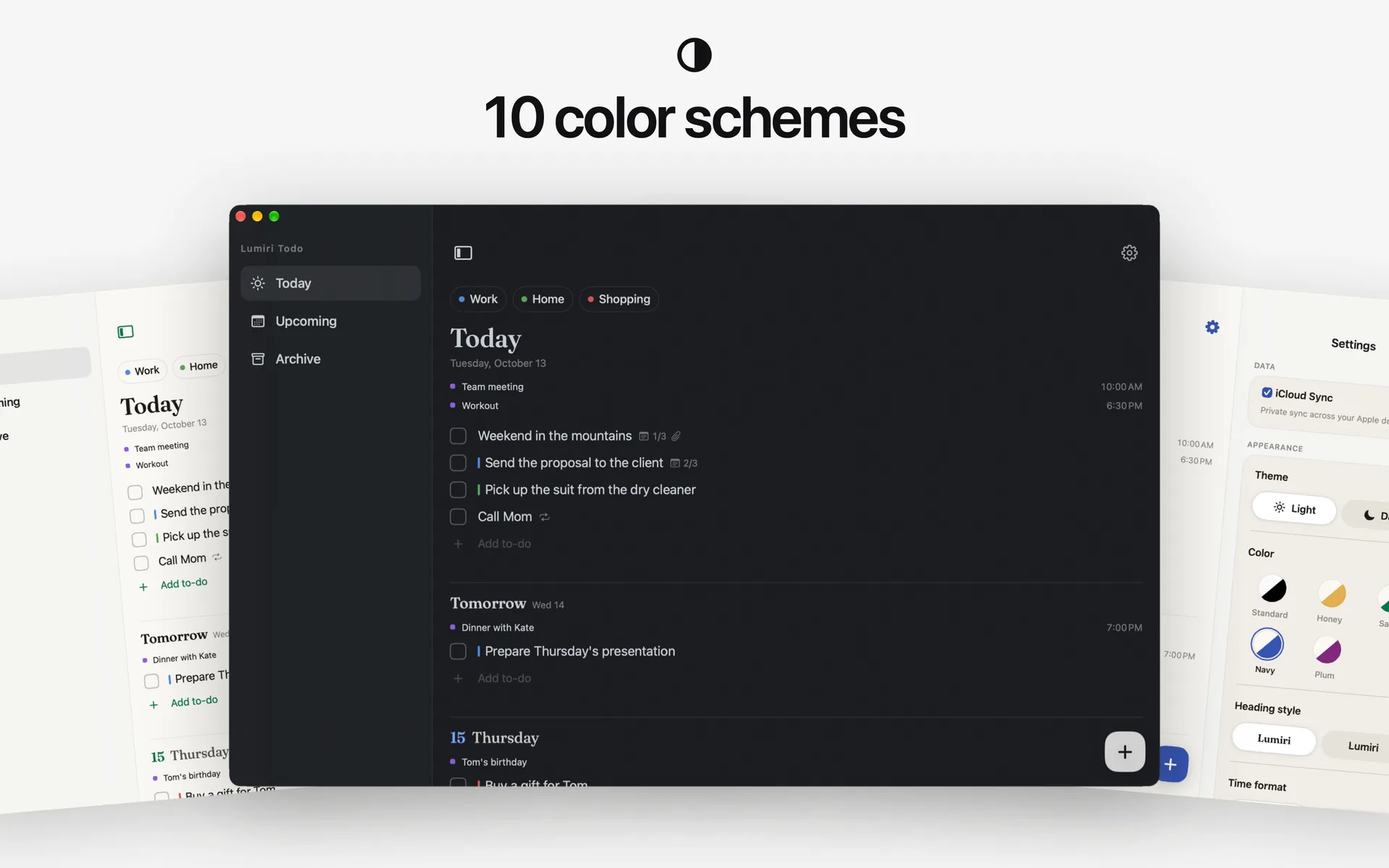The width and height of the screenshot is (1389, 868).
Task: Mark Pick up the suit task done
Action: tap(458, 490)
